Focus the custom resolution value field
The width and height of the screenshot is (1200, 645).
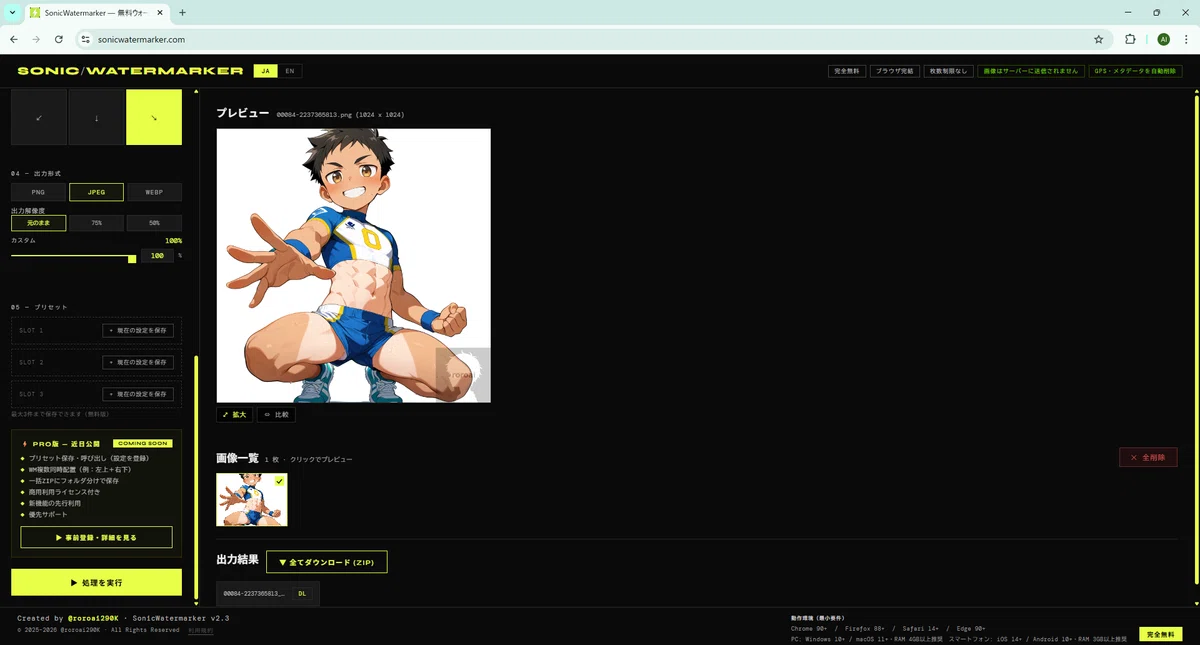(x=157, y=256)
